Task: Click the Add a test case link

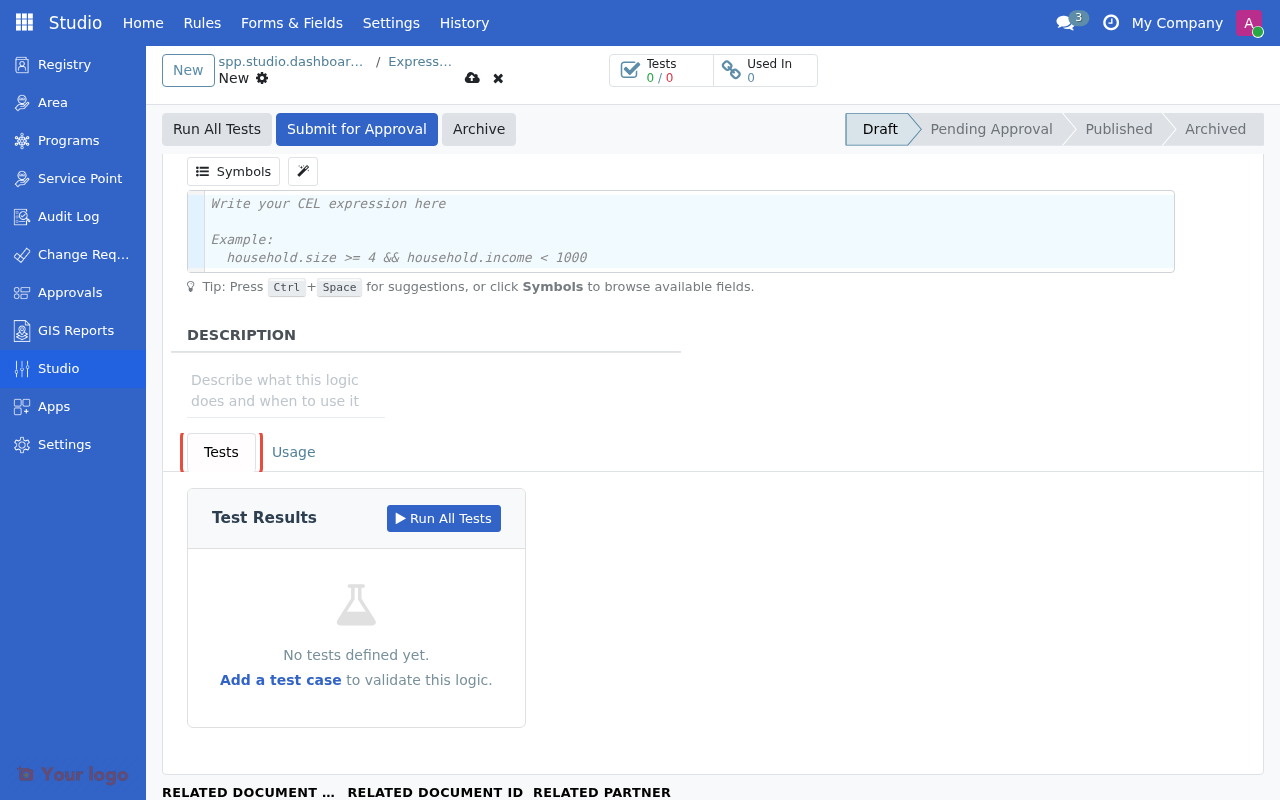Action: (280, 679)
